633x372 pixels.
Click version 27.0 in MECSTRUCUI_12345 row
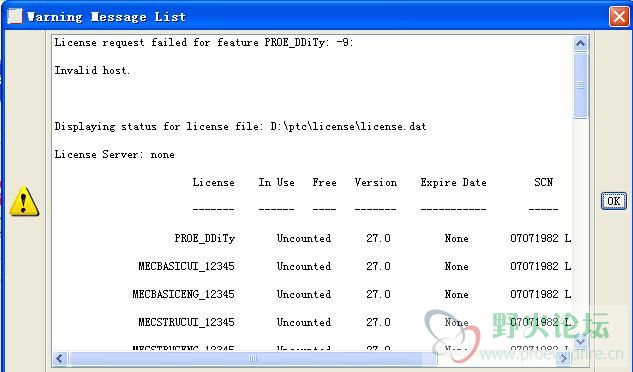point(378,322)
